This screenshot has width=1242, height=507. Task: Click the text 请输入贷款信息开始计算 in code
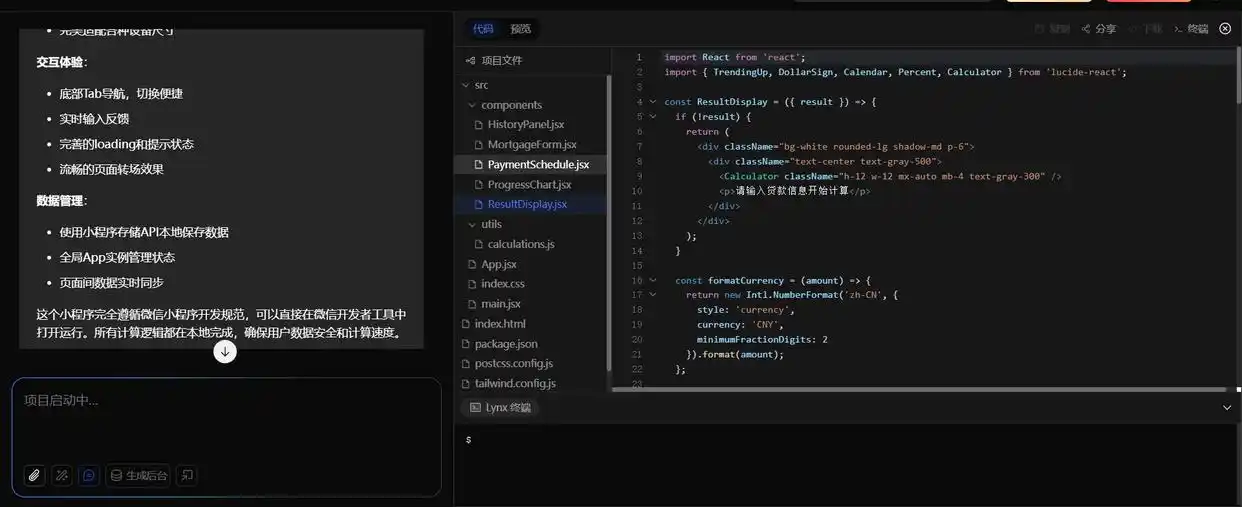[792, 191]
